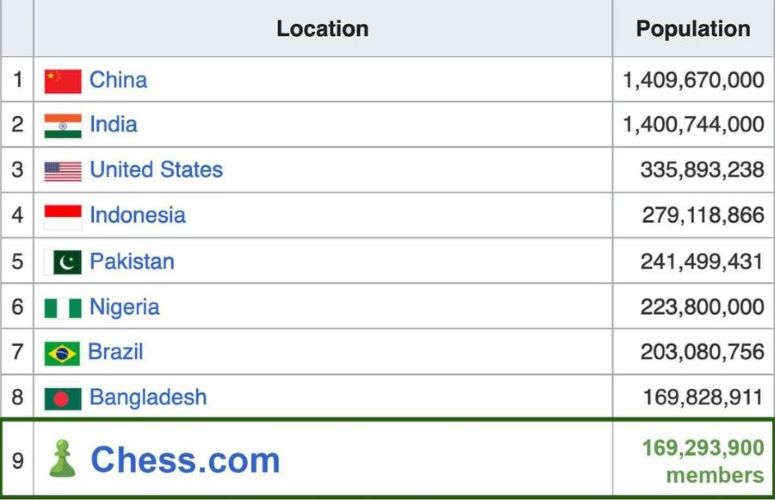The width and height of the screenshot is (775, 500).
Task: Go to the Pakistan link
Action: coord(132,262)
